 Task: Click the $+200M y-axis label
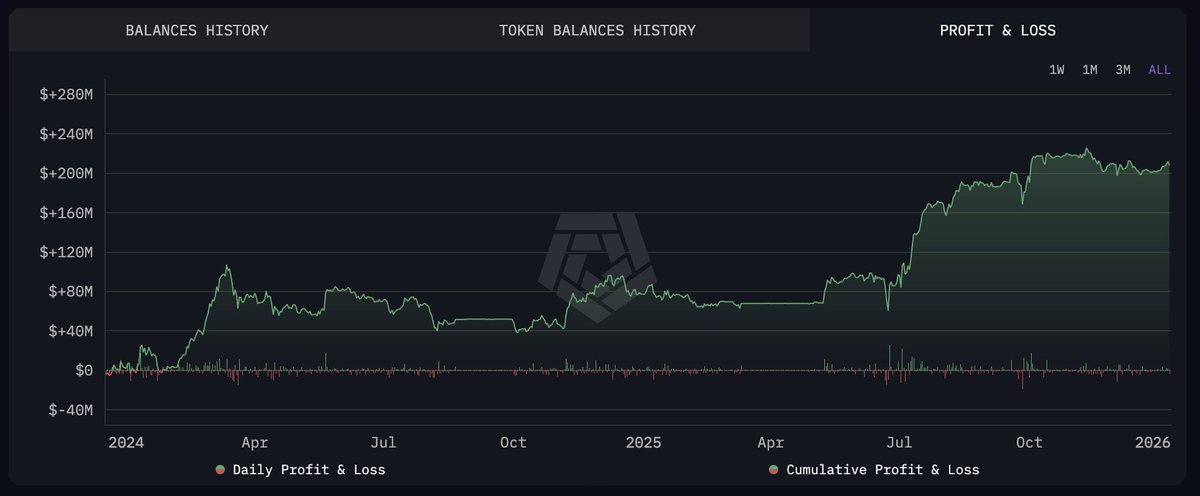pyautogui.click(x=66, y=173)
